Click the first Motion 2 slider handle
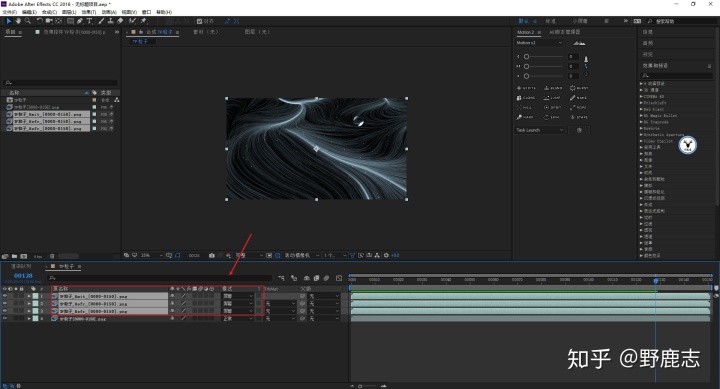Screen dimensions: 720x389 click(x=526, y=56)
